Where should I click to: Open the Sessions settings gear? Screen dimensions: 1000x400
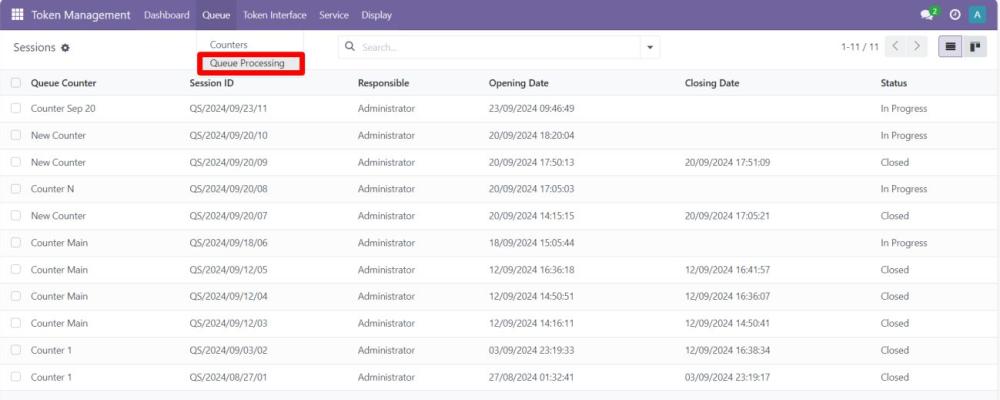click(x=66, y=48)
